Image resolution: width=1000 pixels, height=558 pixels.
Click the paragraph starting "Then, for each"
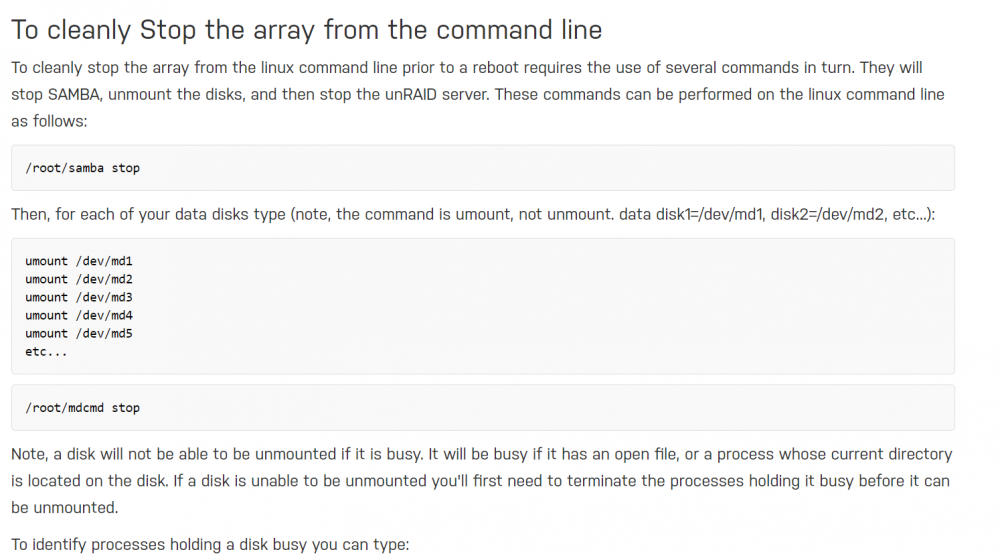(x=473, y=214)
